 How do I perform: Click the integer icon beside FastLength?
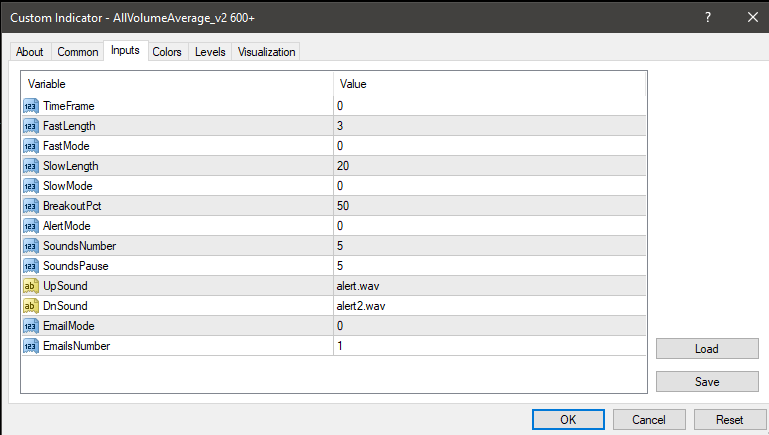click(x=30, y=126)
